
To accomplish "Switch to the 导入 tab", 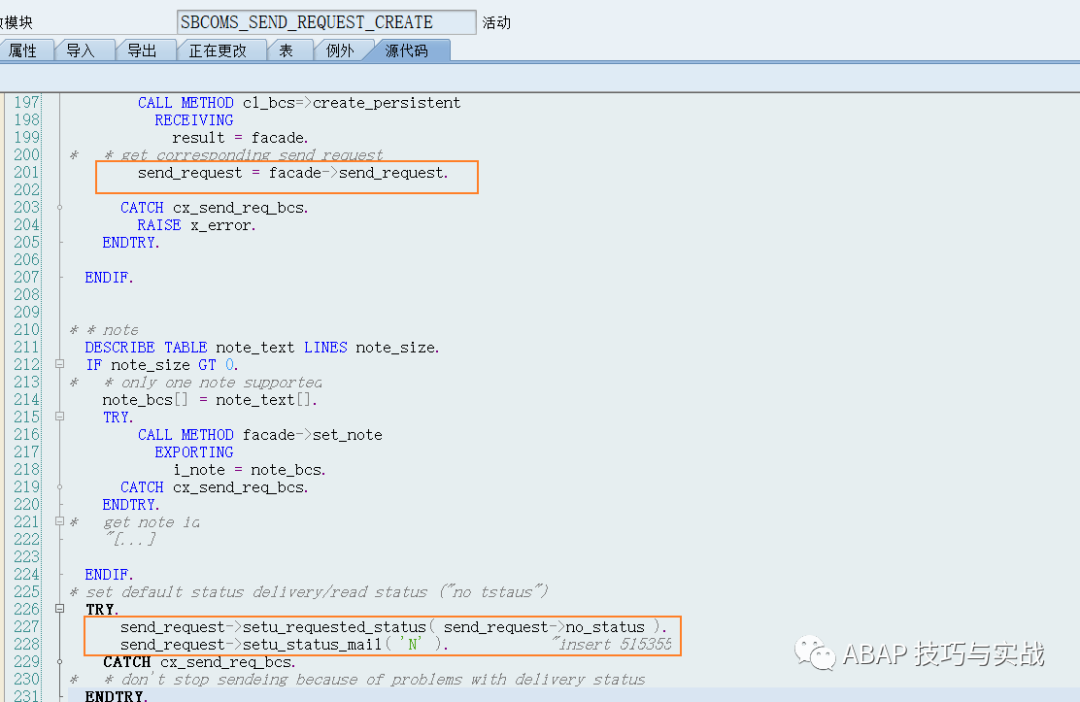I will click(81, 50).
